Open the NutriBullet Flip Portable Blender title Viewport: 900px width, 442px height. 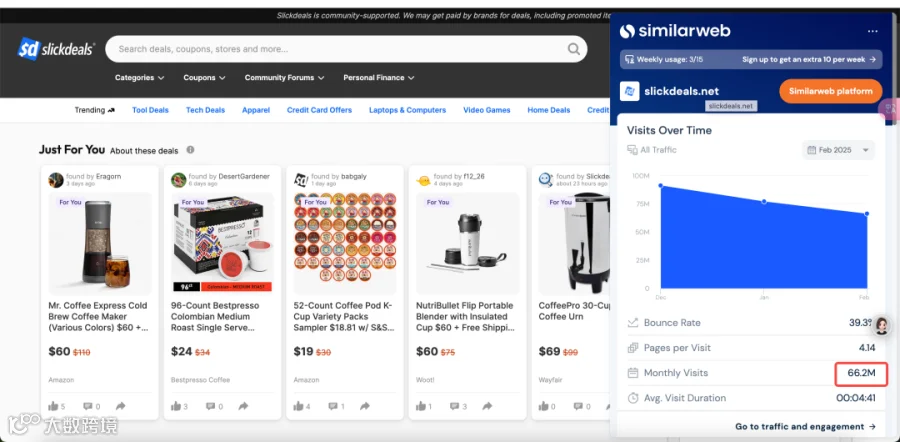point(465,316)
